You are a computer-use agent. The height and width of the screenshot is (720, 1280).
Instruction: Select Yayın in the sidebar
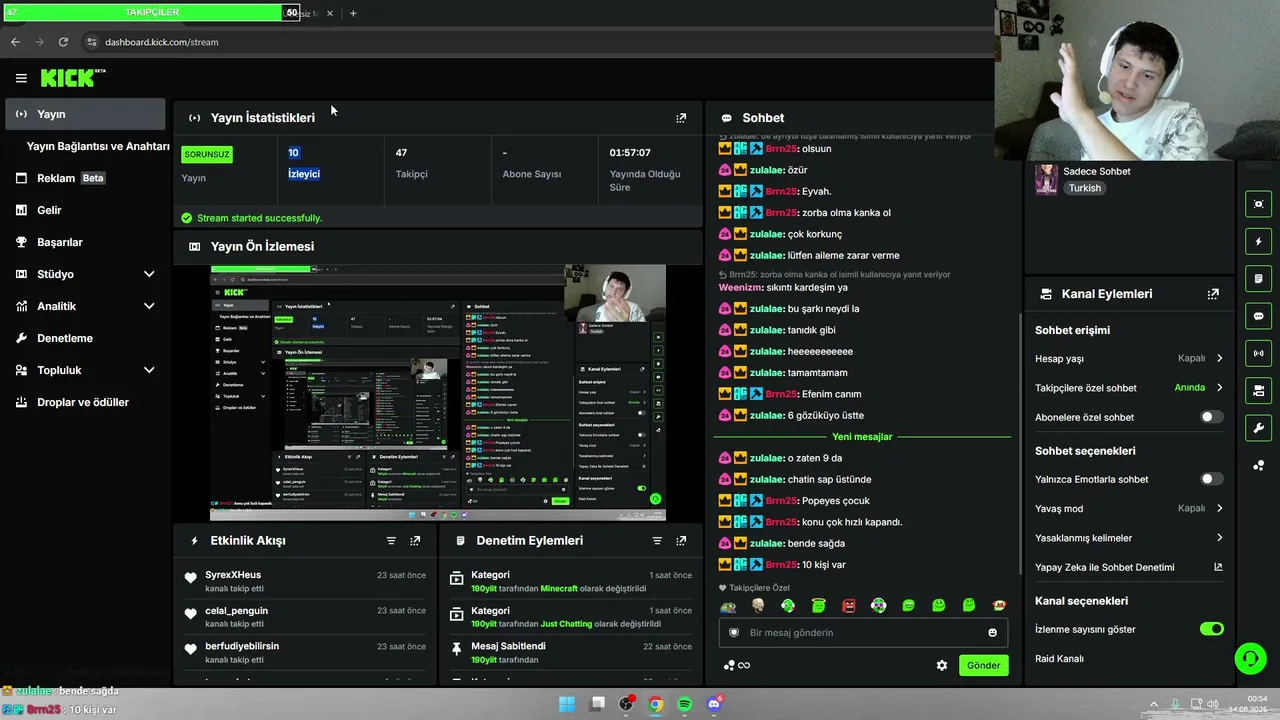pos(85,114)
